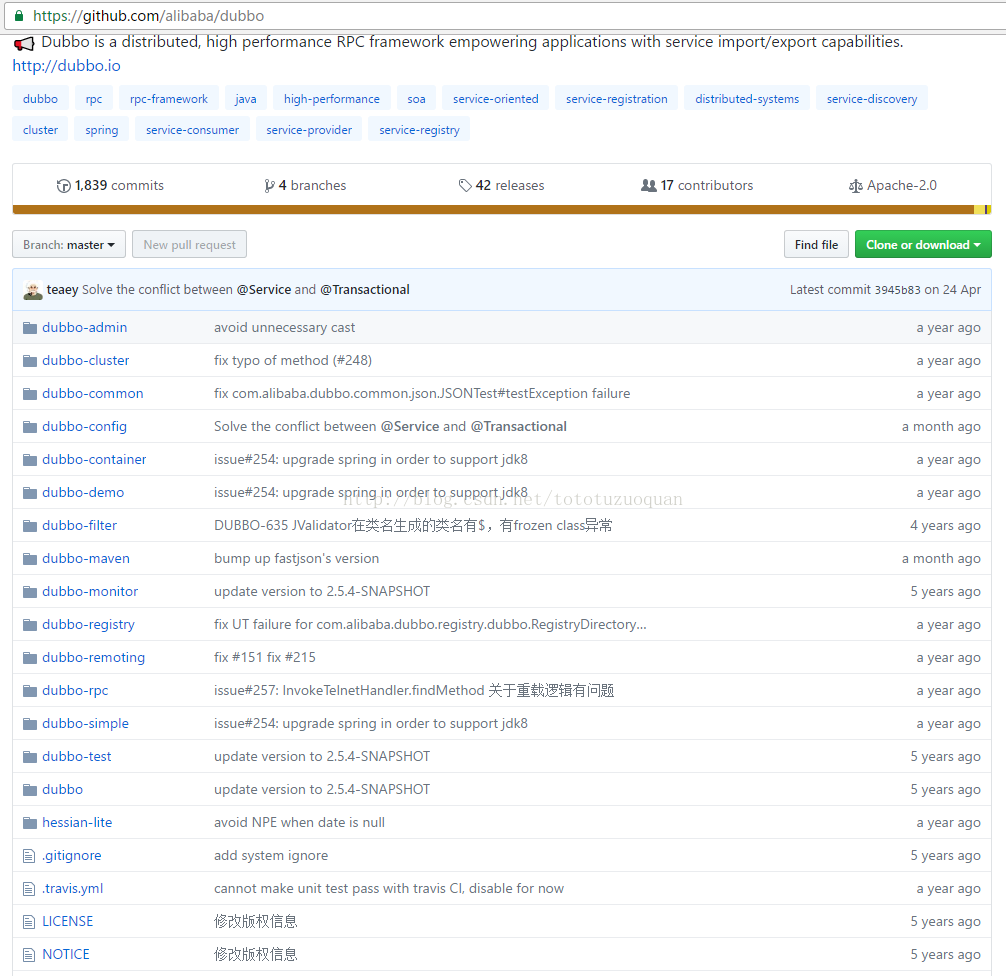Select the distributed-systems topic tag
1006x976 pixels.
coord(747,99)
